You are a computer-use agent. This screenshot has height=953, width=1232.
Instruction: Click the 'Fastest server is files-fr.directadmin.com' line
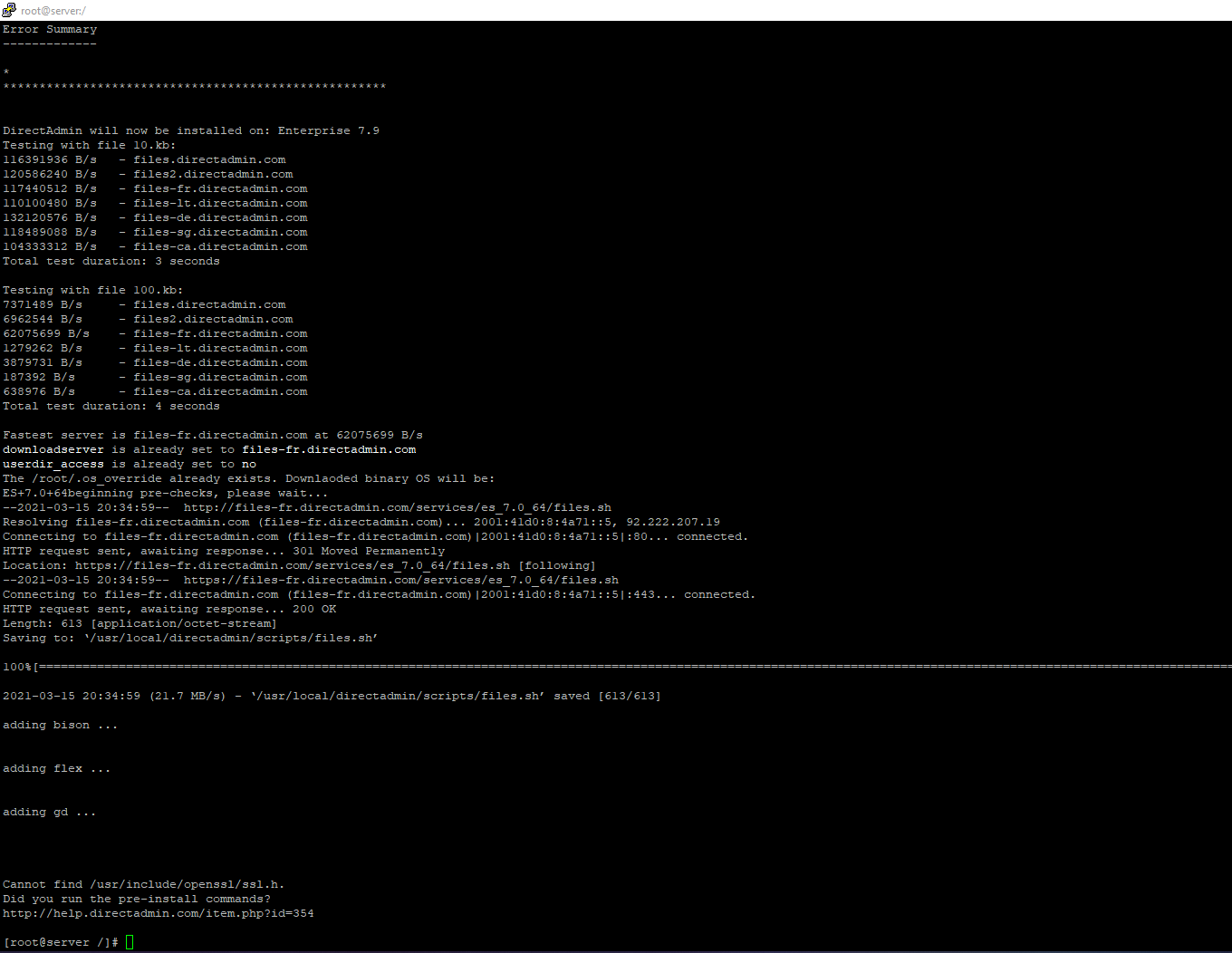tap(213, 435)
